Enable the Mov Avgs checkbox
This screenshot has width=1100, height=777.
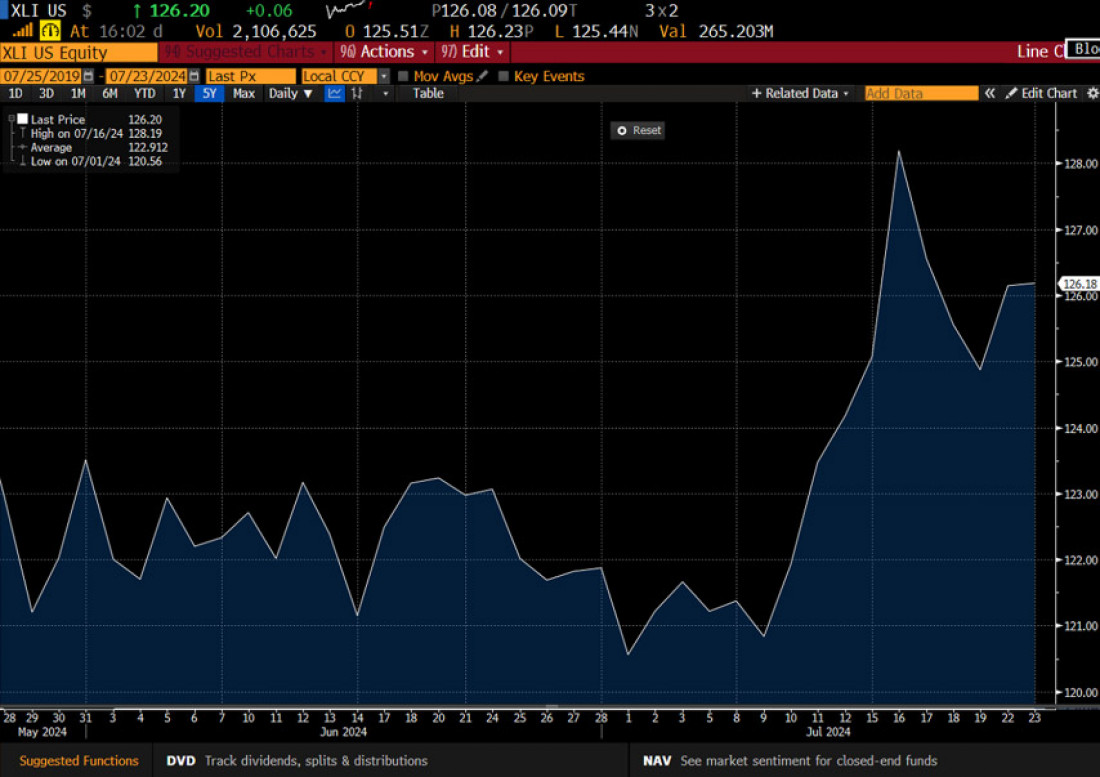(403, 76)
